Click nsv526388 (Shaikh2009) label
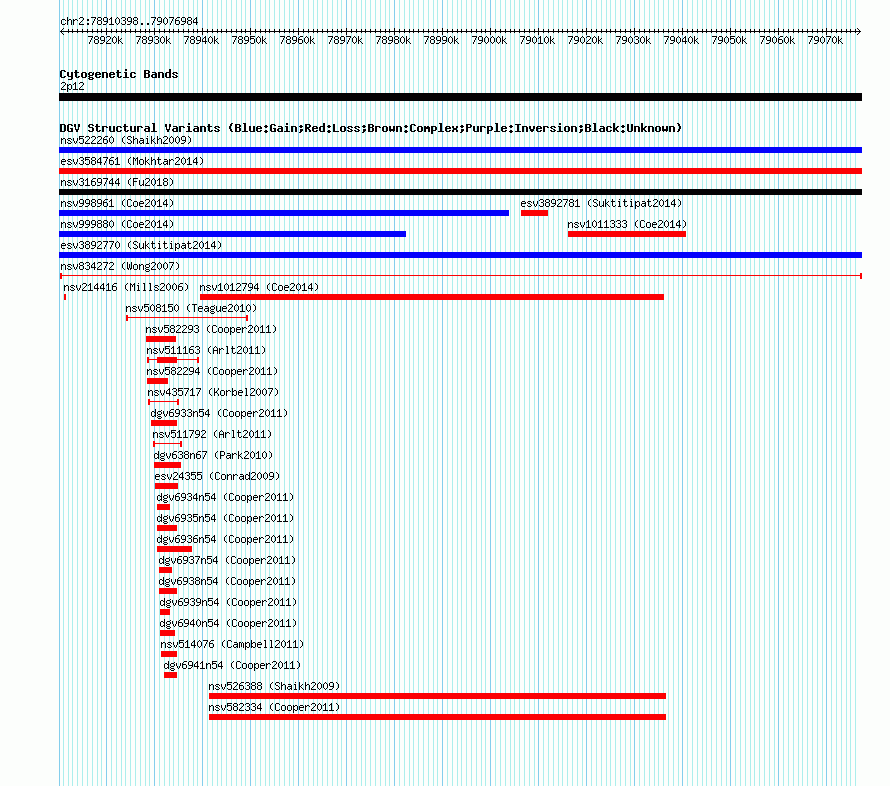 click(274, 686)
